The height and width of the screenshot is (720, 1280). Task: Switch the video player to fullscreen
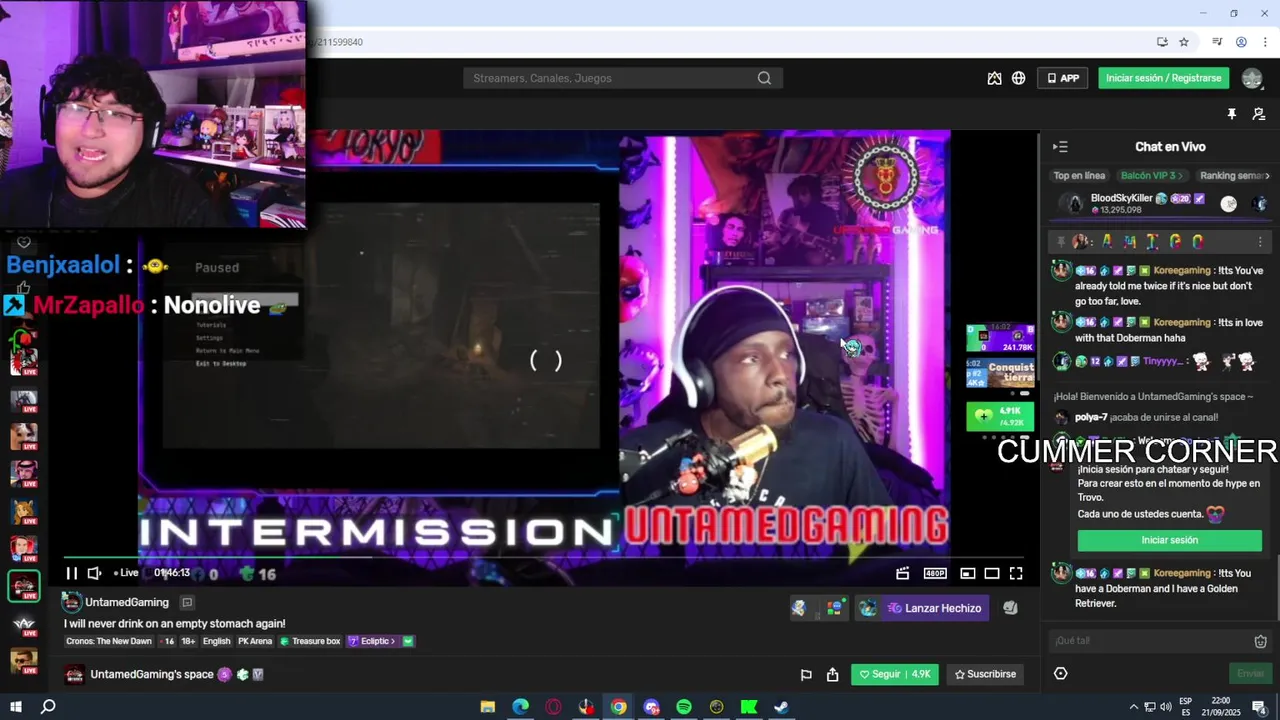pyautogui.click(x=1016, y=573)
